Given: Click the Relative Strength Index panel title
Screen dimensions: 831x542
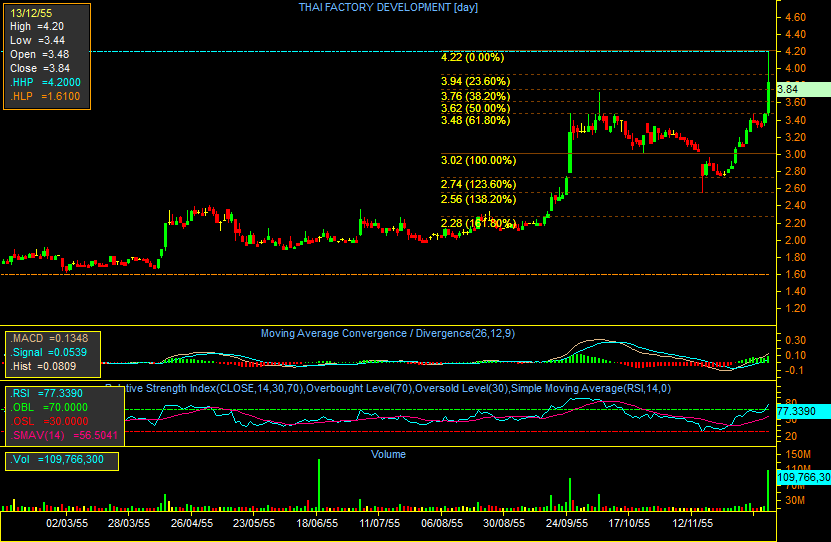Looking at the screenshot, I should [x=390, y=388].
